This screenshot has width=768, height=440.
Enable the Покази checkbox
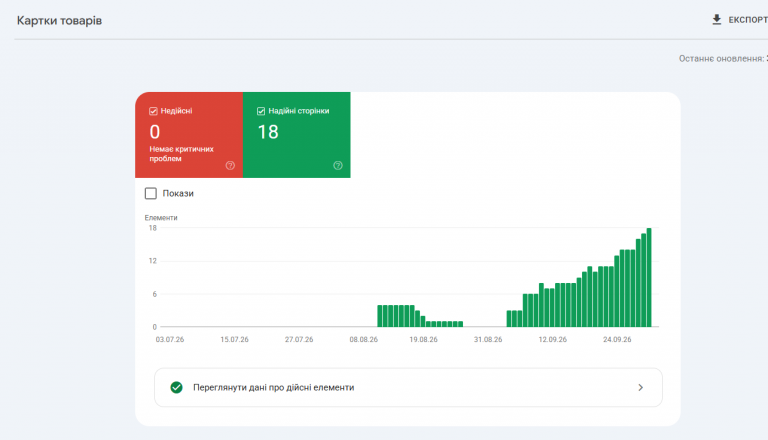pyautogui.click(x=151, y=194)
